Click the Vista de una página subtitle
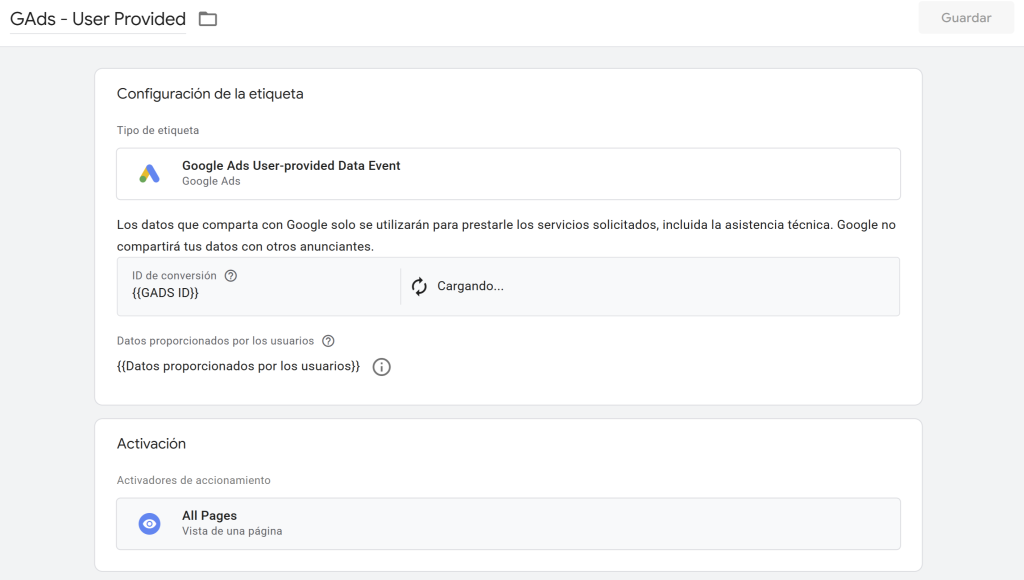The height and width of the screenshot is (580, 1024). pos(232,531)
